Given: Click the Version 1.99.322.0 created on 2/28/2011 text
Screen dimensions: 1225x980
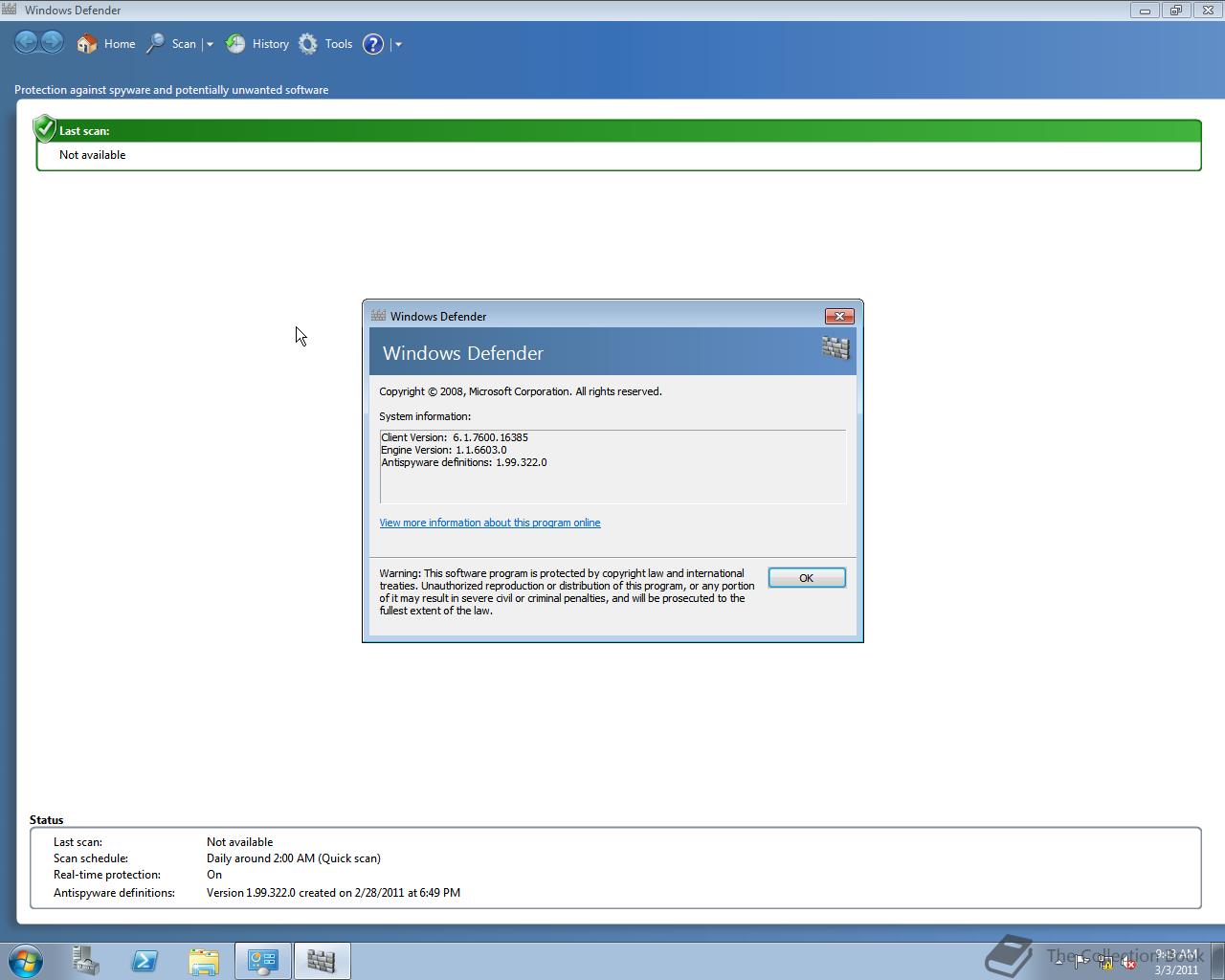Looking at the screenshot, I should [333, 893].
